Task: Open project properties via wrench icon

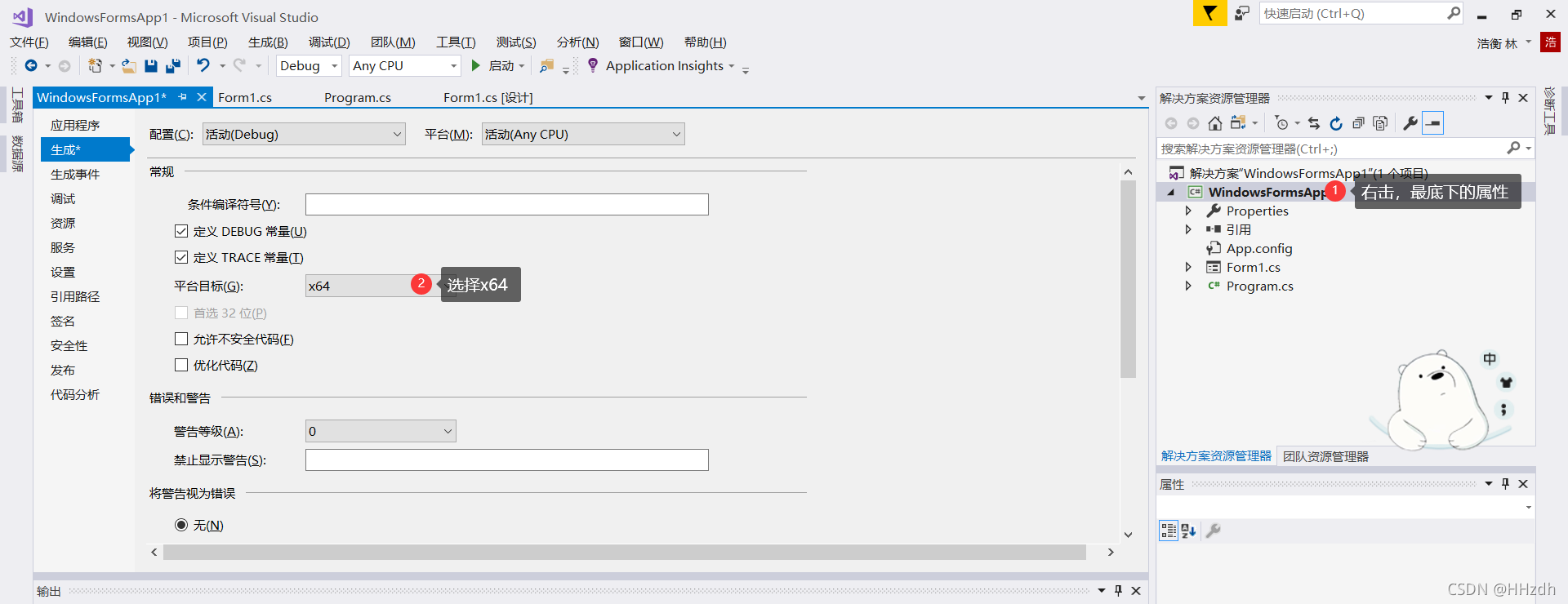Action: click(1410, 123)
